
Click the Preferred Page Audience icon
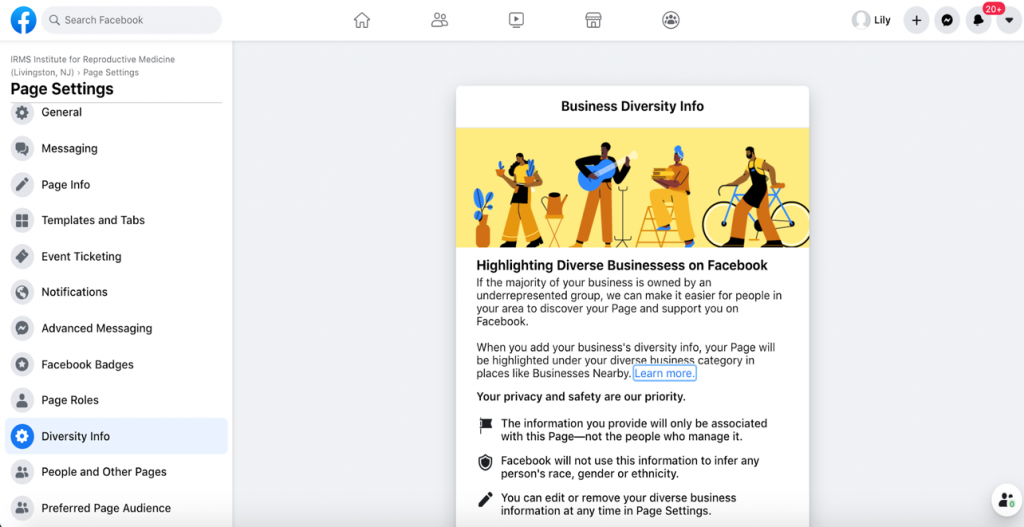(x=22, y=508)
